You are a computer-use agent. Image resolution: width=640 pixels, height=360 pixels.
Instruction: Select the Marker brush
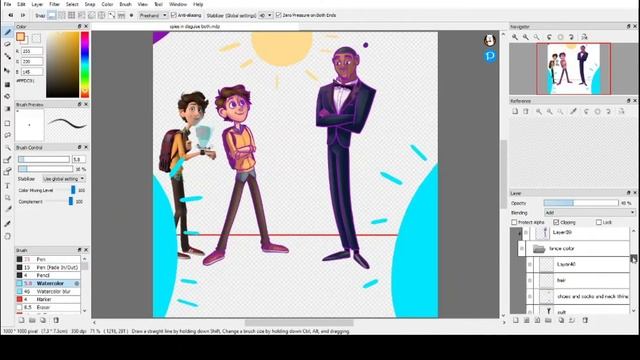click(48, 300)
